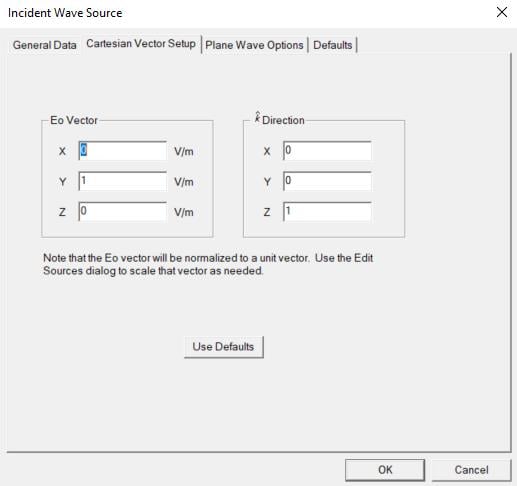This screenshot has height=486, width=517.
Task: Click the Eo Vector X input field
Action: coord(123,151)
